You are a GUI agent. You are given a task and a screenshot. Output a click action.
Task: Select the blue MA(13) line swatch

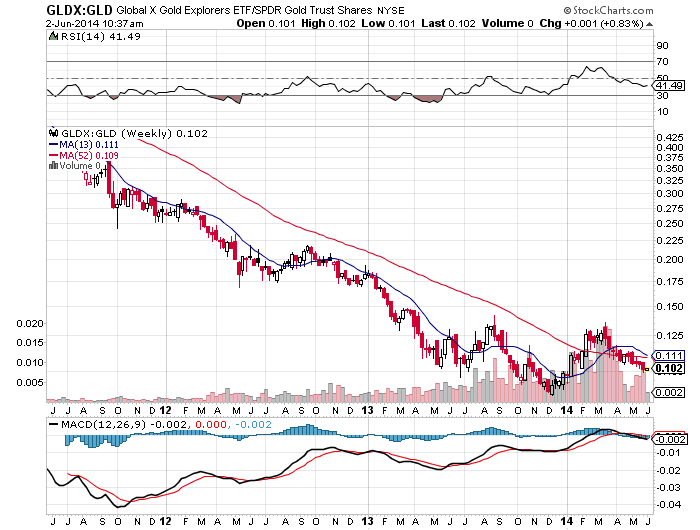click(x=53, y=144)
